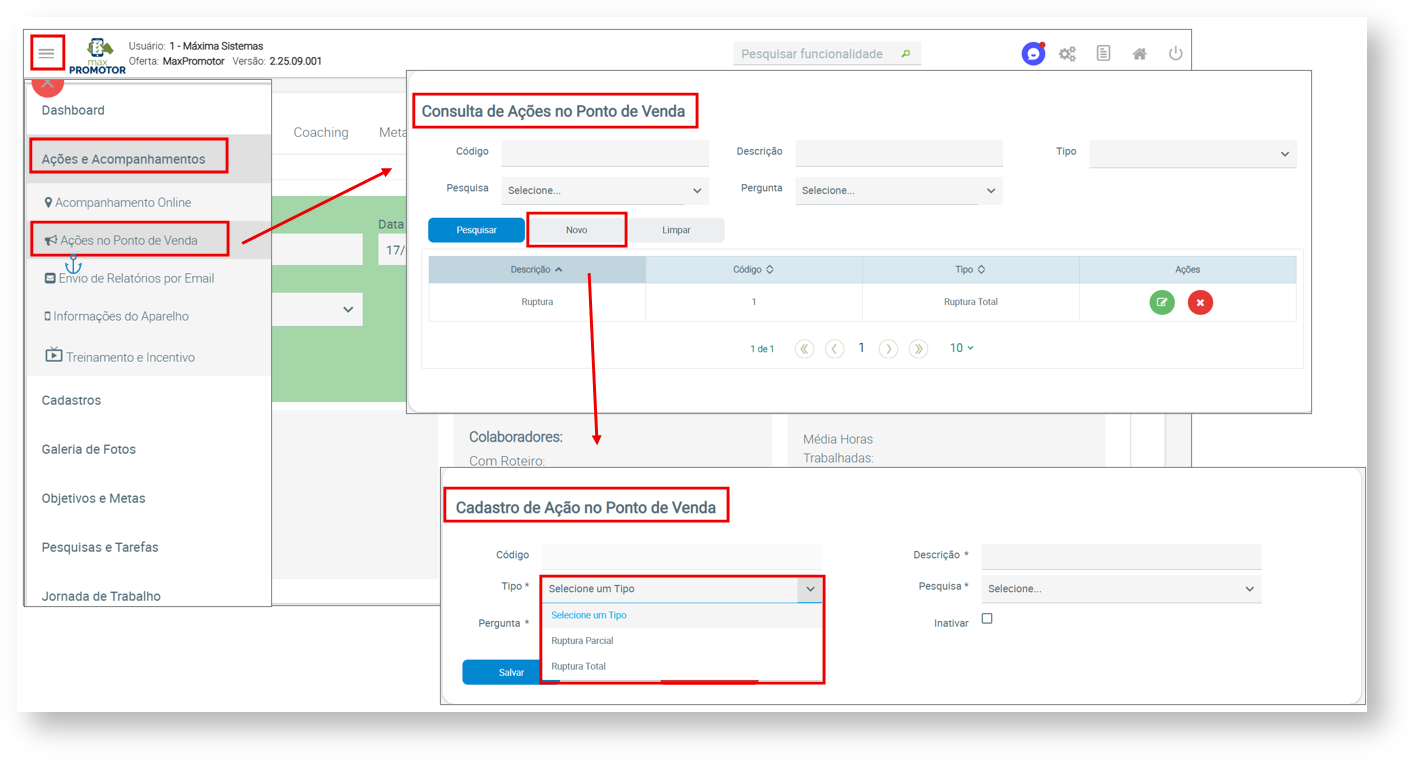This screenshot has height=760, width=1415.
Task: Edit the Ruptura row with green icon
Action: click(x=1161, y=302)
